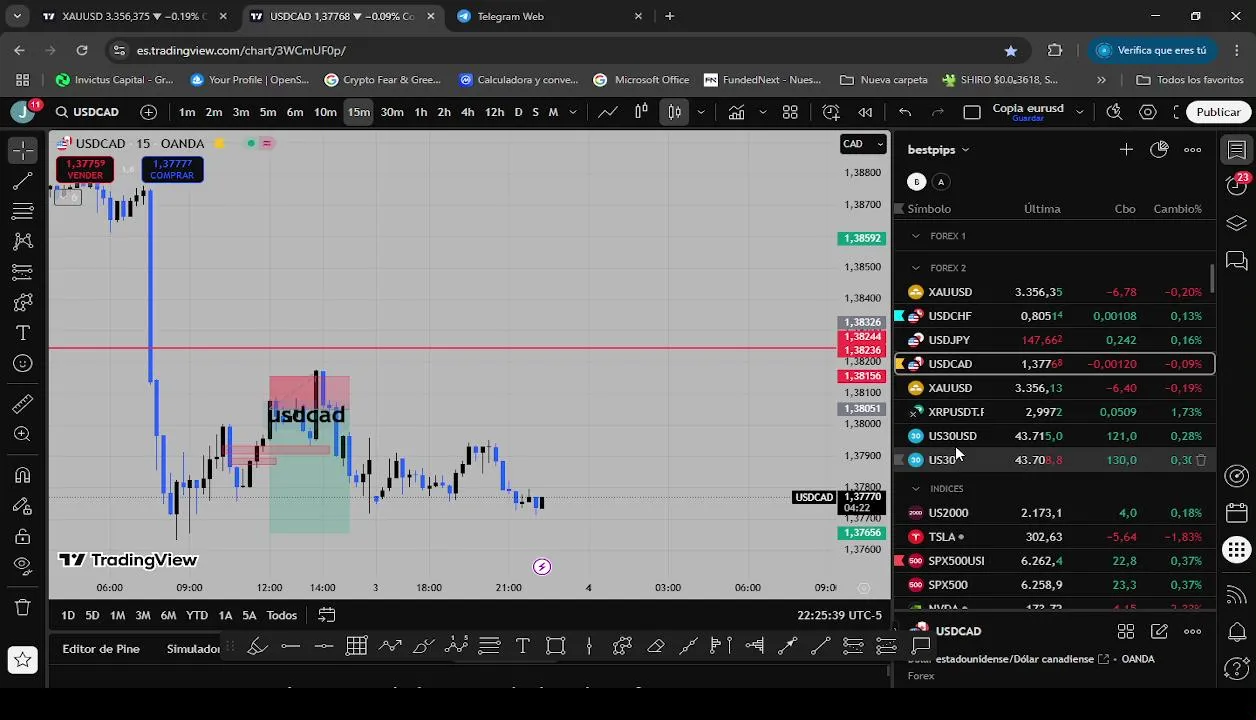Add symbol with the compare plus icon
1256x720 pixels.
pos(149,112)
